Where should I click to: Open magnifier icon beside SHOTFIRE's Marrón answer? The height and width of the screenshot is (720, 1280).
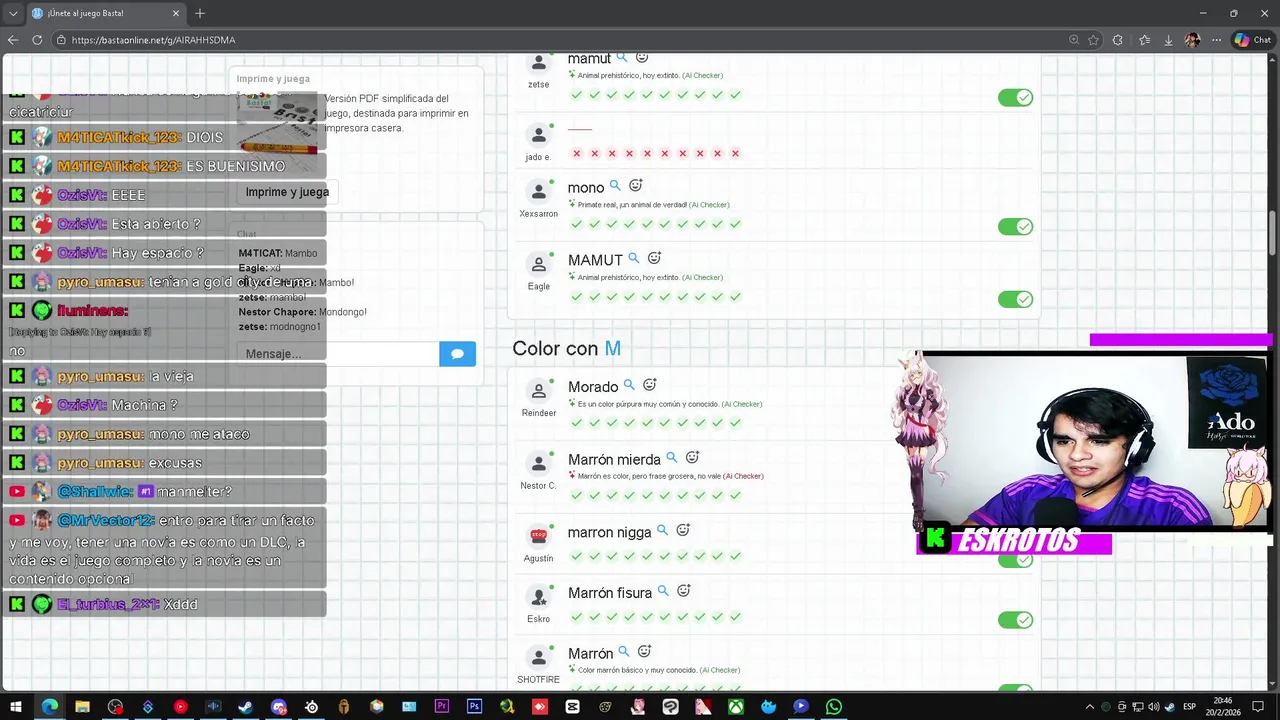coord(624,652)
